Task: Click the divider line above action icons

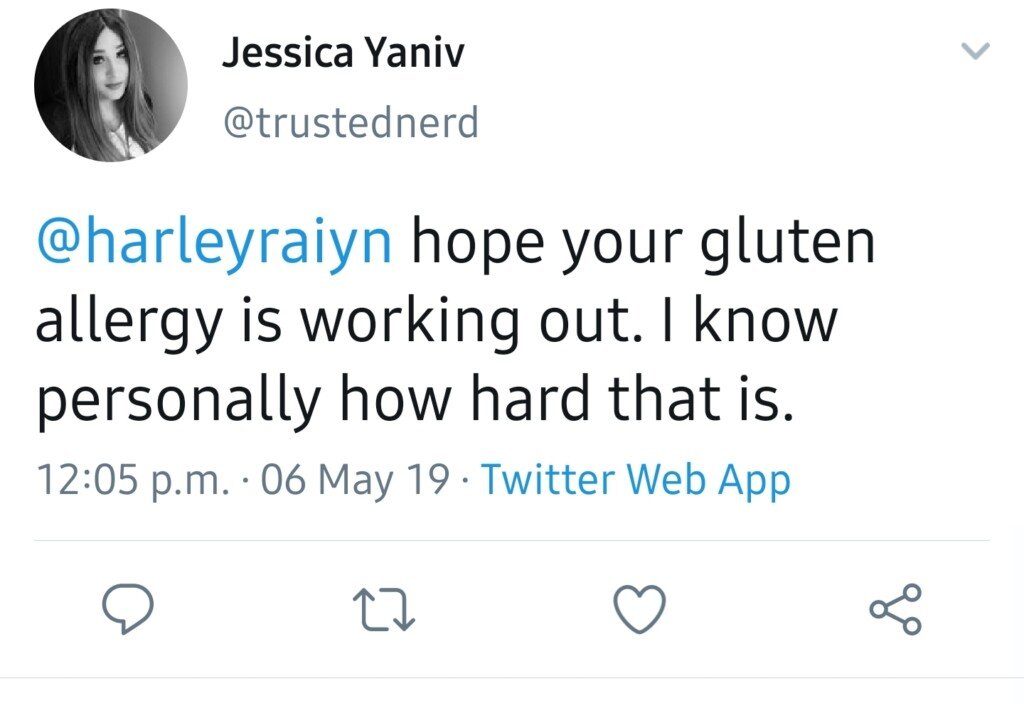Action: pyautogui.click(x=512, y=540)
